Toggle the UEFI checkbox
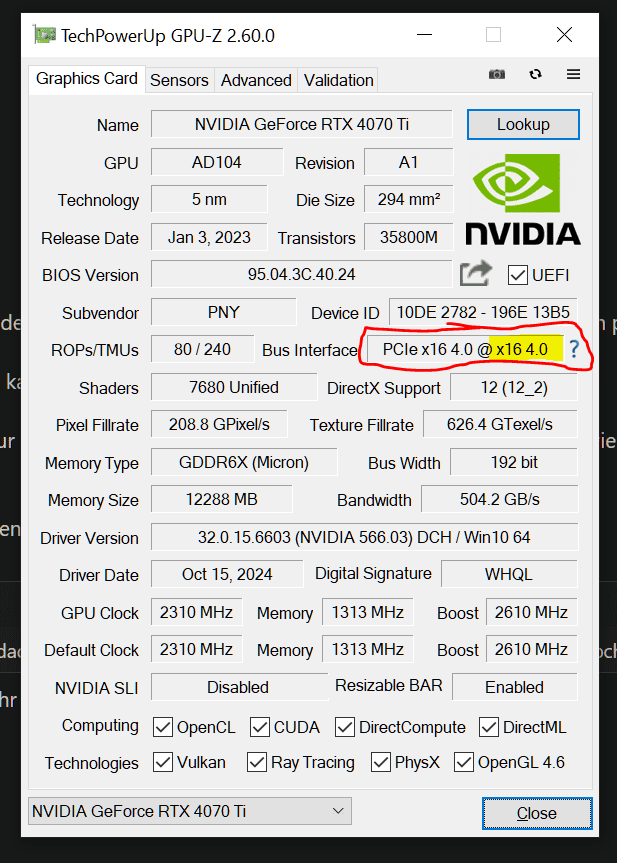The height and width of the screenshot is (863, 617). pyautogui.click(x=518, y=274)
